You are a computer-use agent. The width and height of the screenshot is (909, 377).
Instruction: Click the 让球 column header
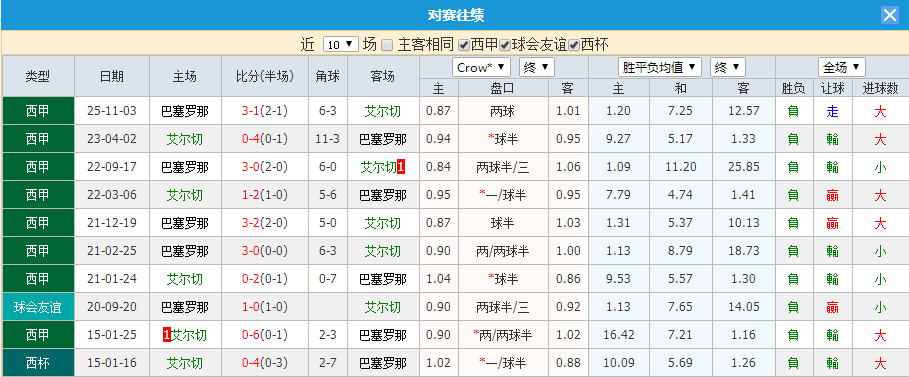(832, 88)
